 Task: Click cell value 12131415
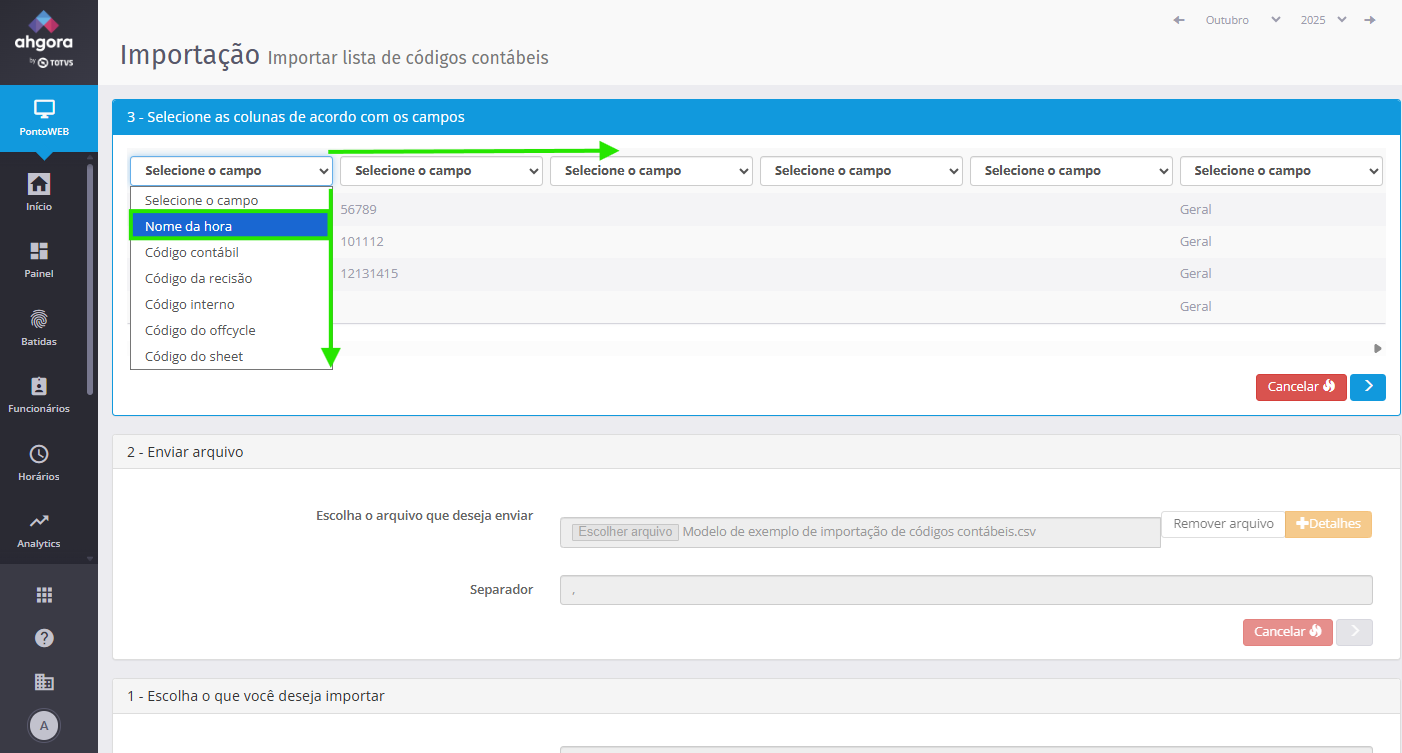coord(369,273)
